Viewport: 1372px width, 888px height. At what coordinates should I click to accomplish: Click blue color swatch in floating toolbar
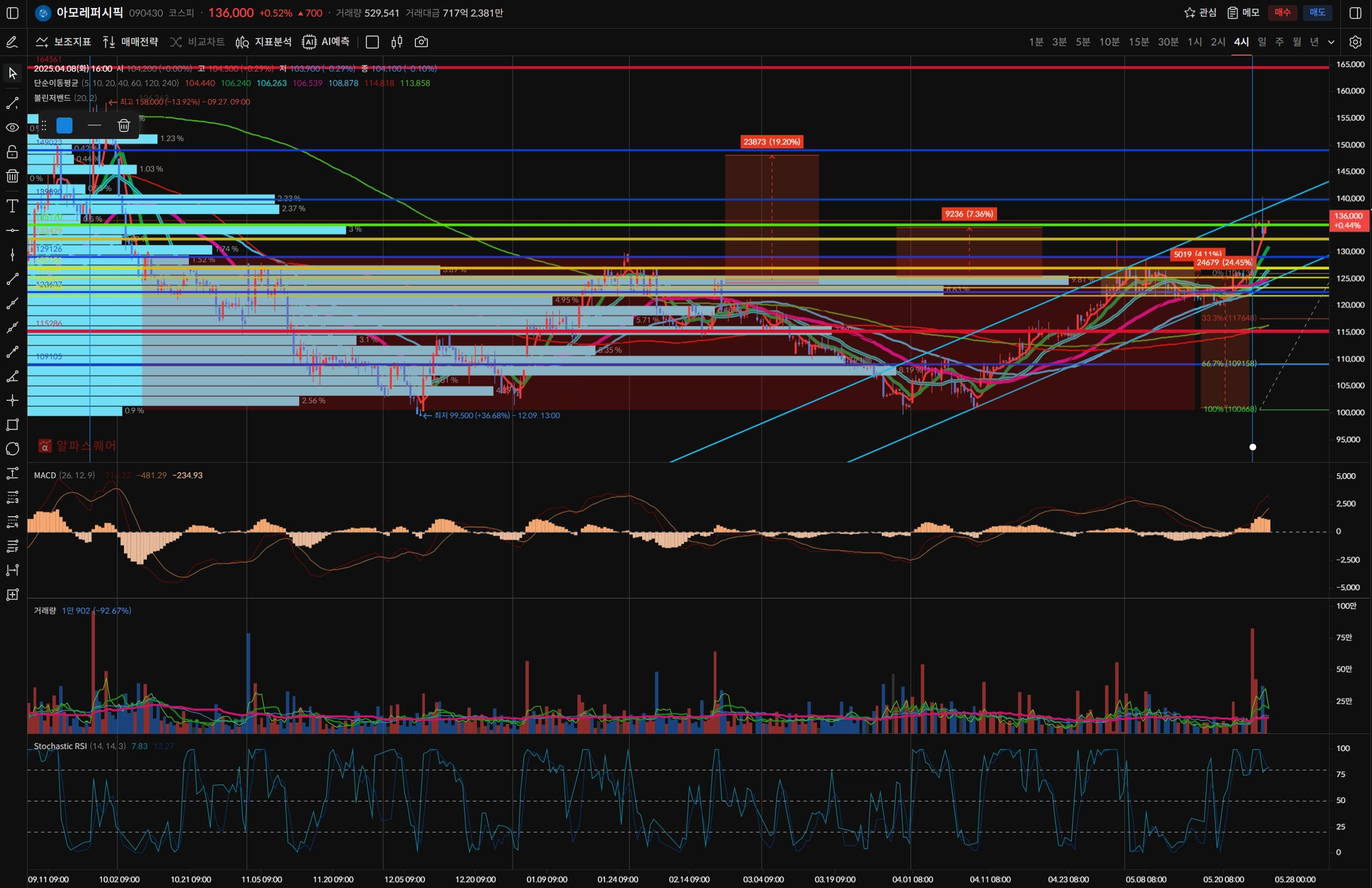(64, 125)
